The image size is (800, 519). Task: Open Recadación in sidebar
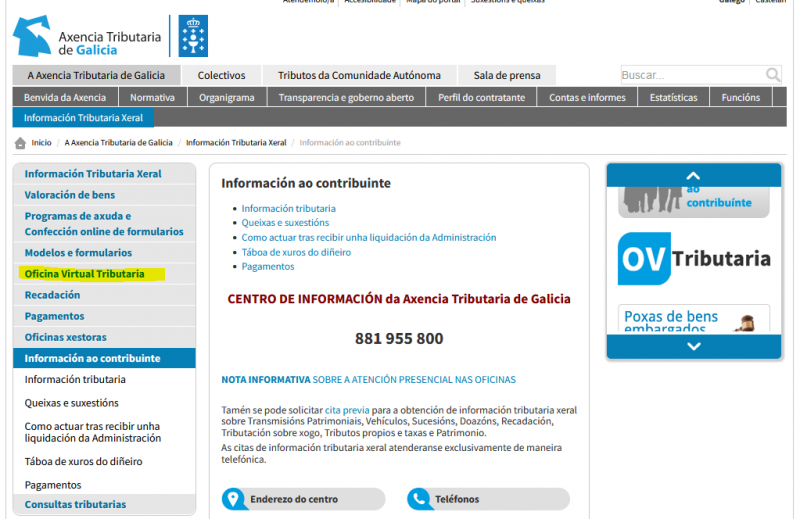click(104, 295)
